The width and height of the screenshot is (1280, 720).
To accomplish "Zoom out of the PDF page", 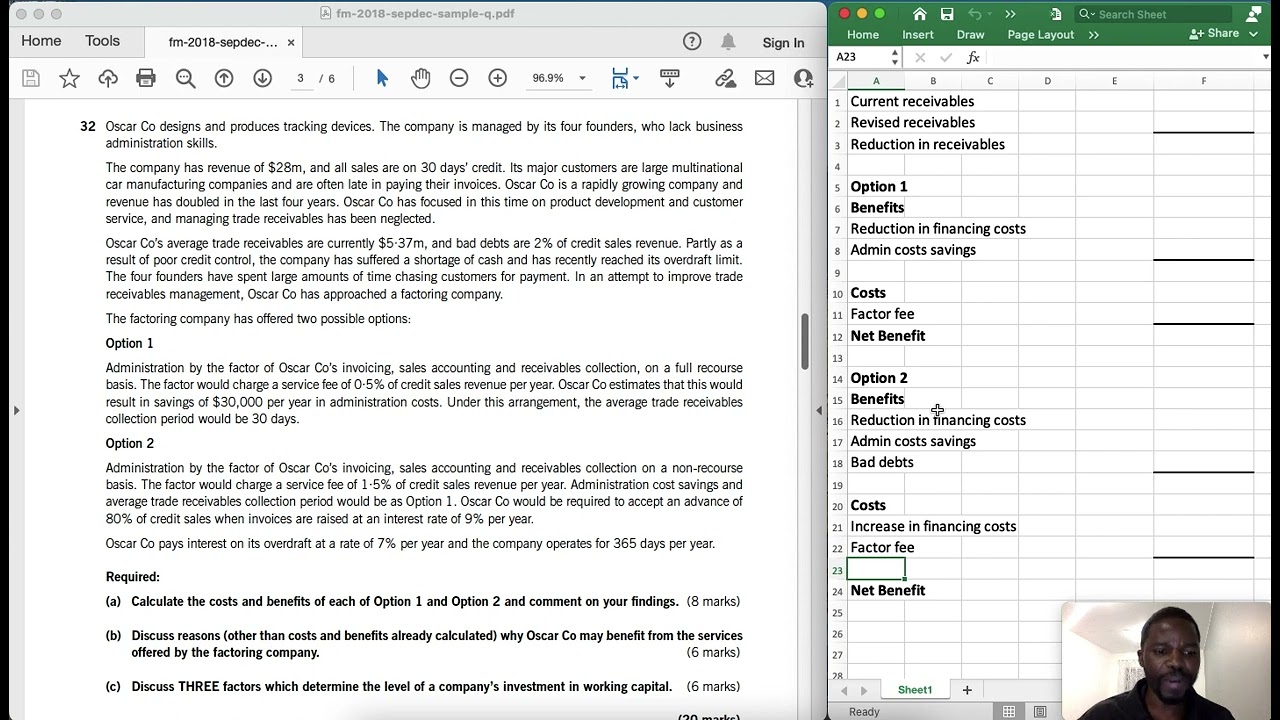I will pos(459,78).
